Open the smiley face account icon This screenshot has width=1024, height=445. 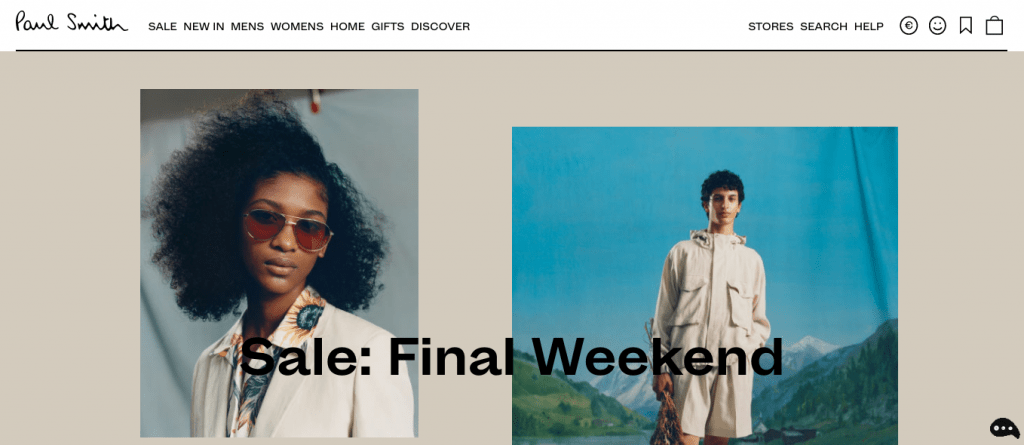point(937,25)
